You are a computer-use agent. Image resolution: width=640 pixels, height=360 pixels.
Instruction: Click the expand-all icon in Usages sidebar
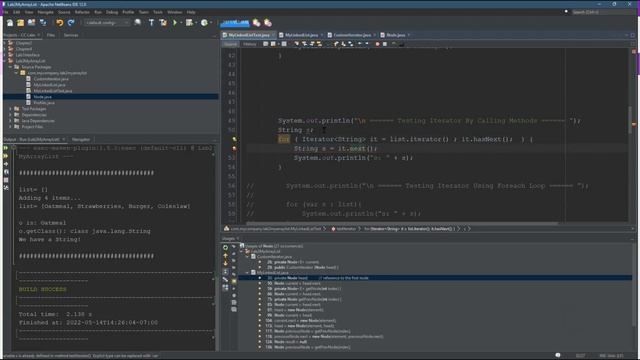225,271
